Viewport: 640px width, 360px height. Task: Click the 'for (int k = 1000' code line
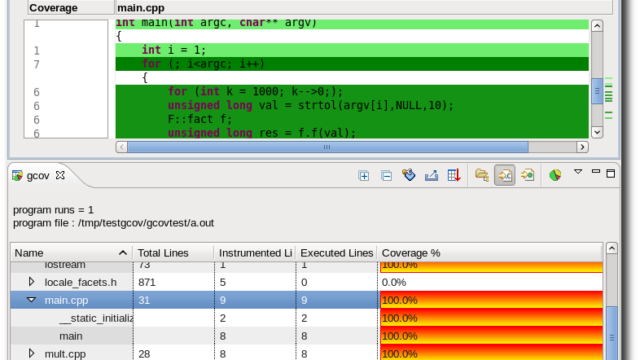click(352, 91)
